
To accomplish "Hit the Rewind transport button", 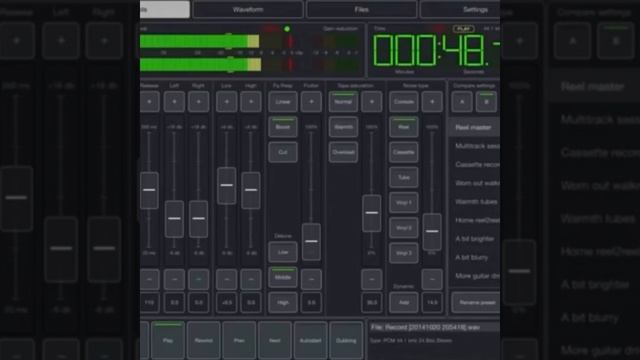I will [203, 340].
